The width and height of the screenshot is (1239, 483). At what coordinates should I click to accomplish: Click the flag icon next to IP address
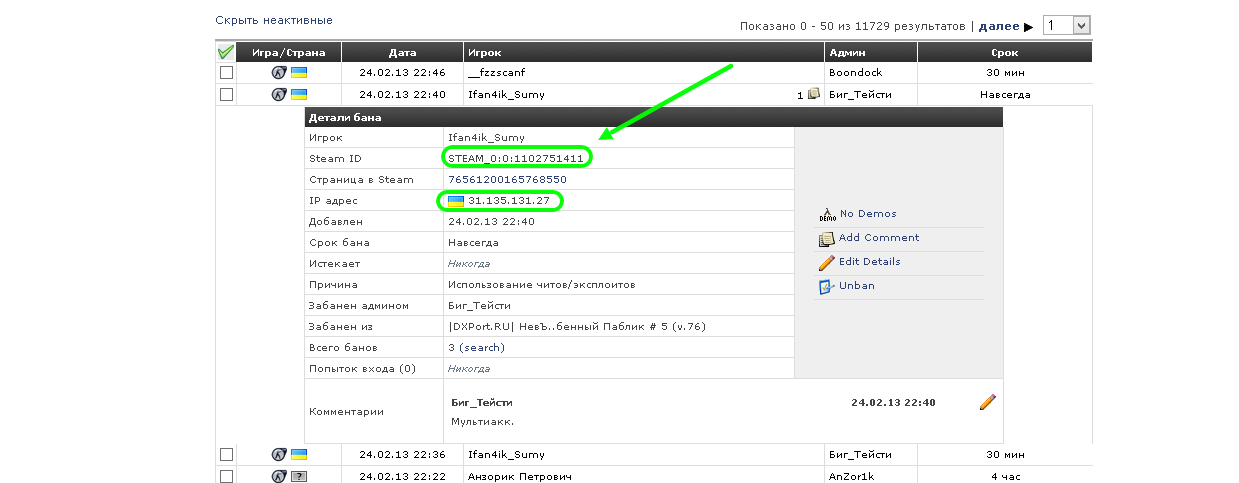[455, 201]
